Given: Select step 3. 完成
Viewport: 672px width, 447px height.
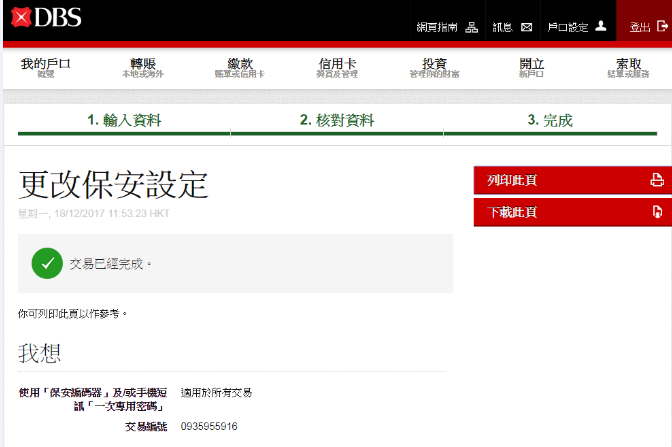Looking at the screenshot, I should (x=550, y=120).
